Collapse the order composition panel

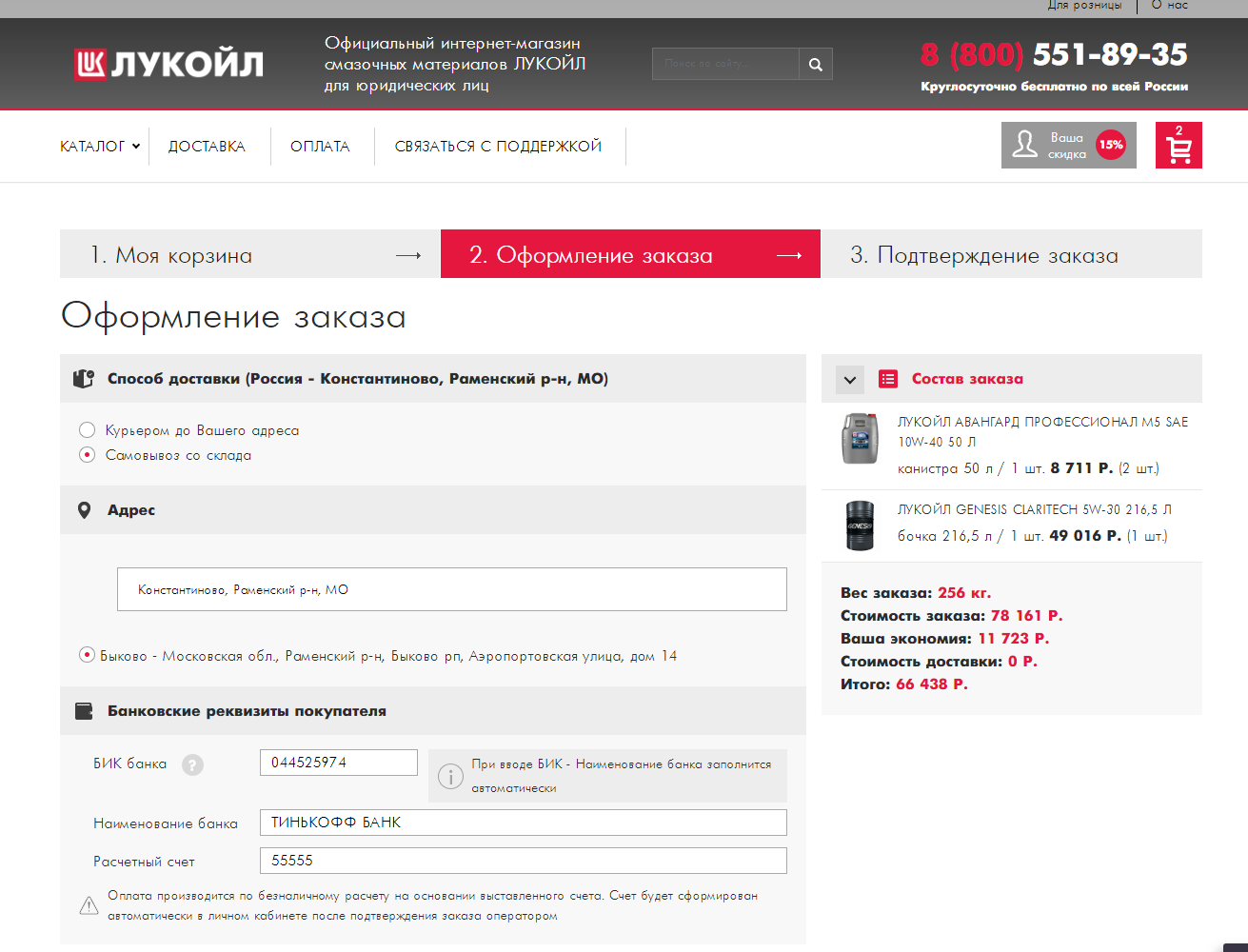click(850, 379)
